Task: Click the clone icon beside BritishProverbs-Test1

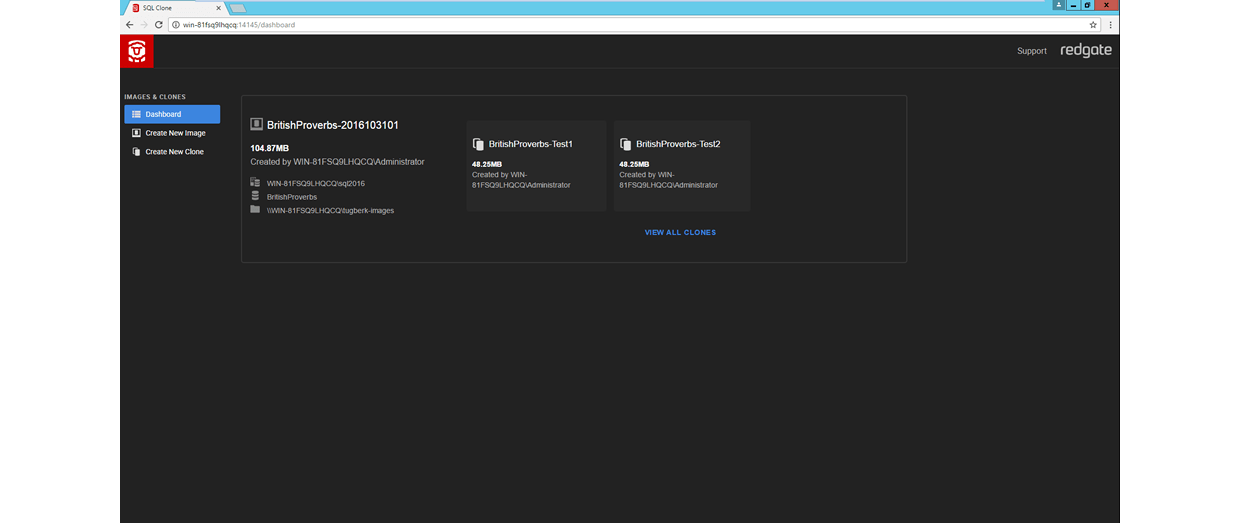Action: click(478, 144)
